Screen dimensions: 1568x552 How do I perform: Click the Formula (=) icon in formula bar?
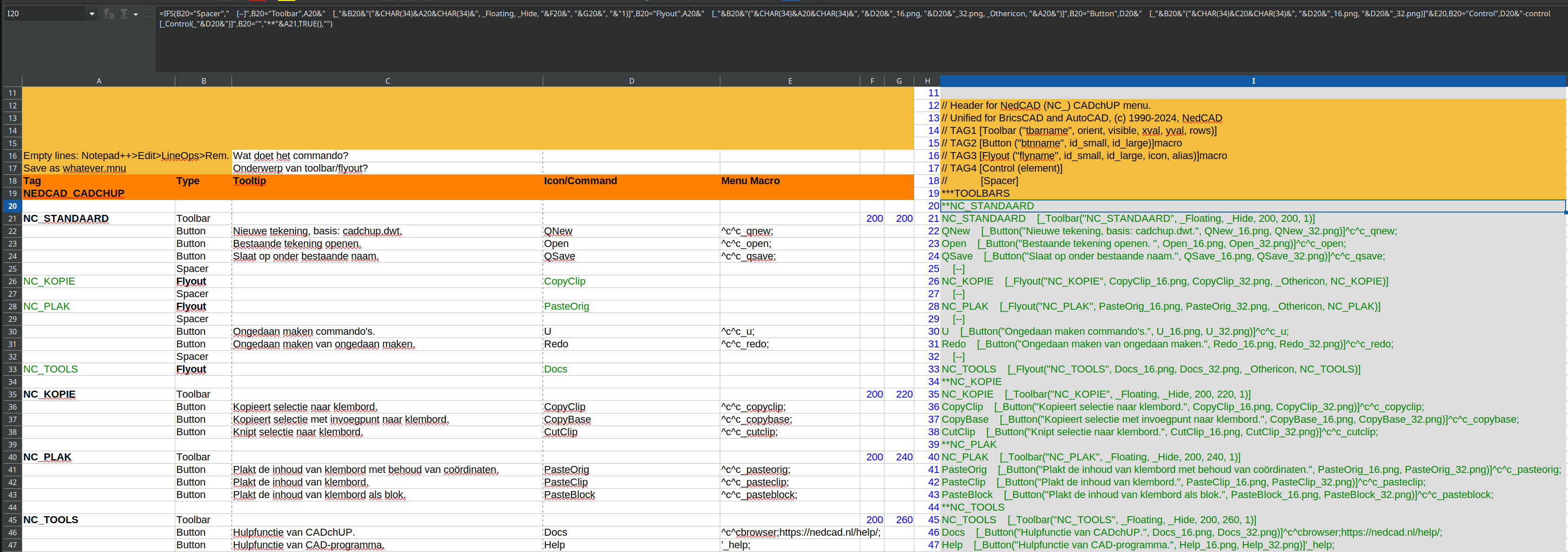pos(148,13)
